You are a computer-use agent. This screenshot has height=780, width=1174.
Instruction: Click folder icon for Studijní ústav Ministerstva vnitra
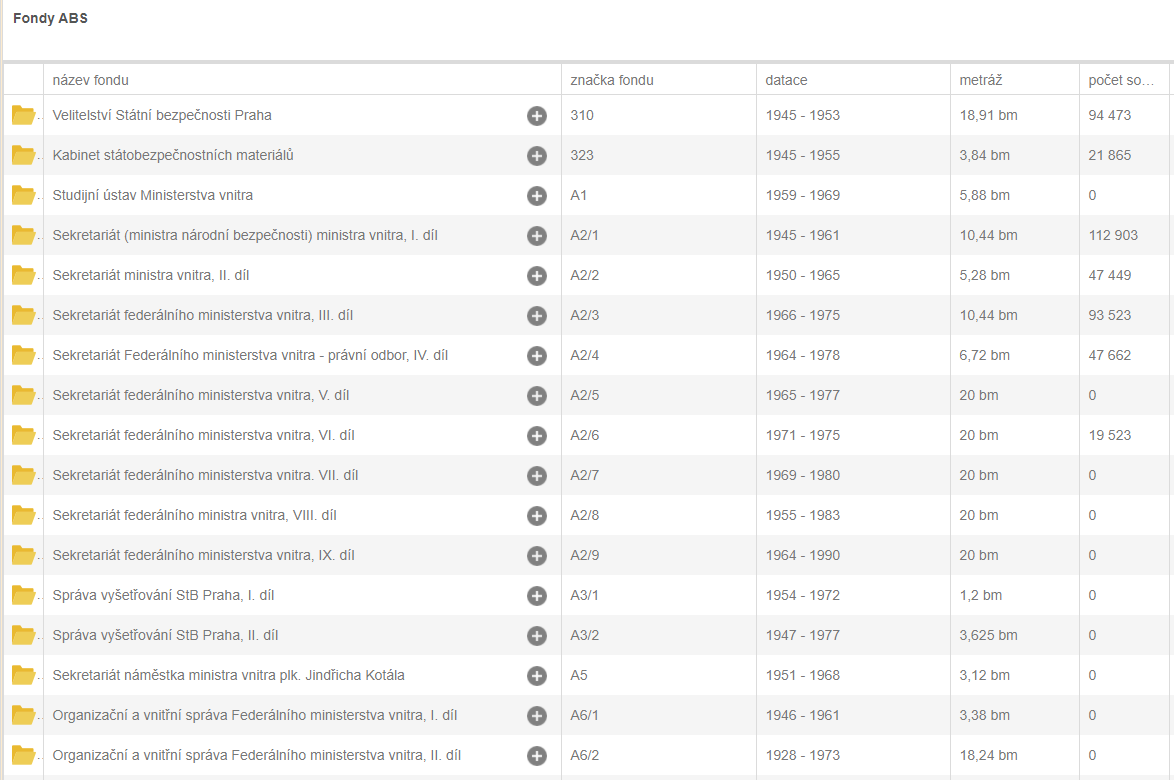23,195
